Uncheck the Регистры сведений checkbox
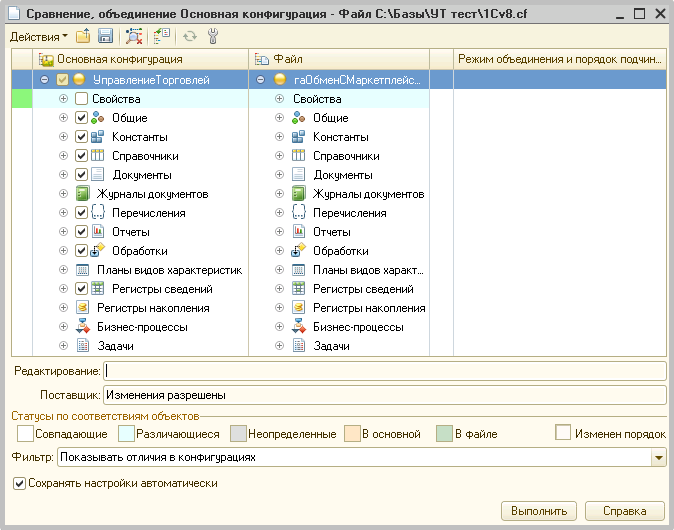Screen dimensions: 674x530 pyautogui.click(x=81, y=288)
